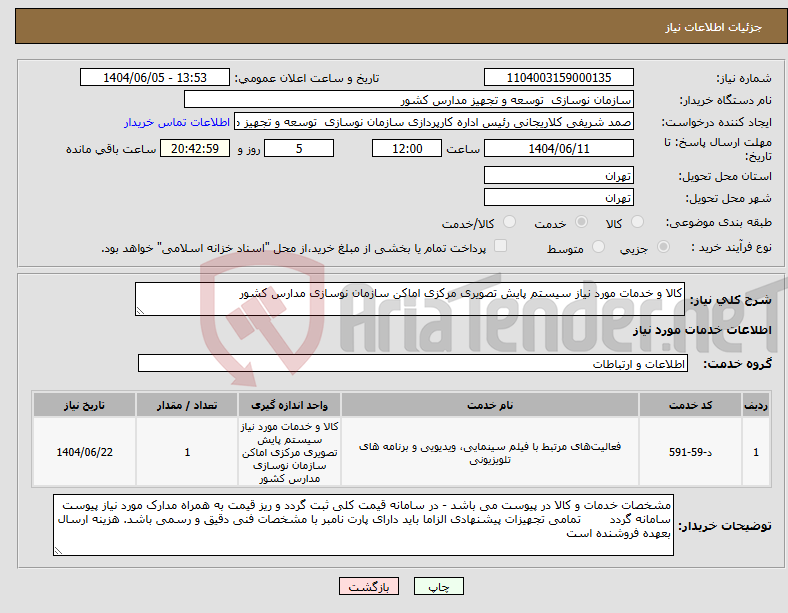Click the گروه خدمت field اطلاعات و ارتباطات
The image size is (788, 613).
413,363
